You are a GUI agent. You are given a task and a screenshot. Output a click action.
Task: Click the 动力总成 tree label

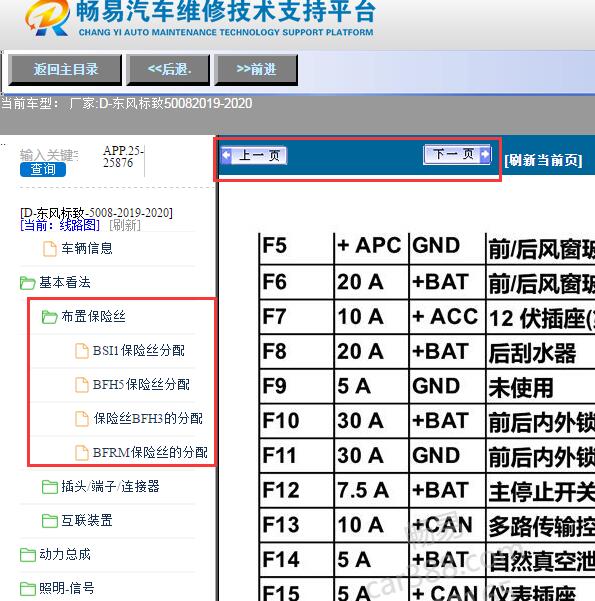click(65, 554)
